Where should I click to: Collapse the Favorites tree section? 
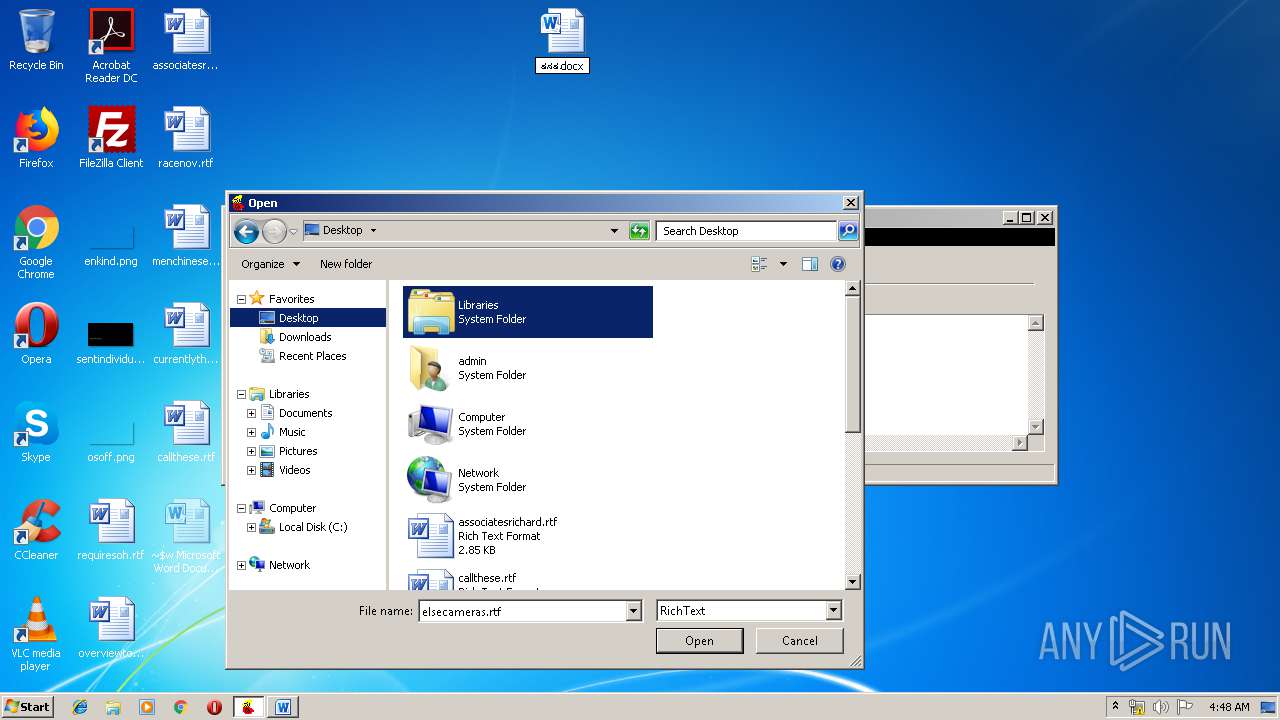pyautogui.click(x=241, y=299)
